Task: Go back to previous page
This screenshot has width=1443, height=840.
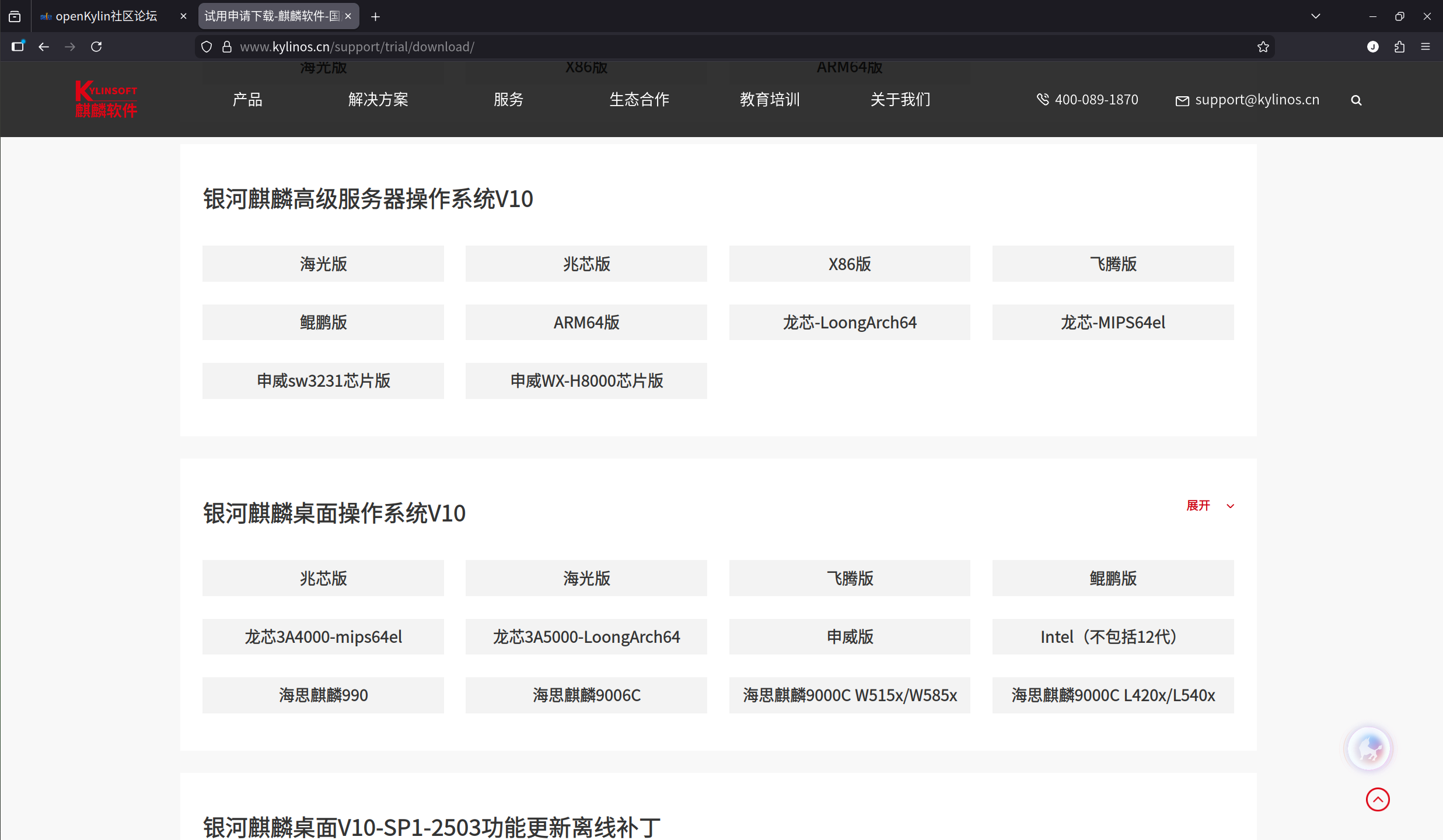Action: point(44,47)
